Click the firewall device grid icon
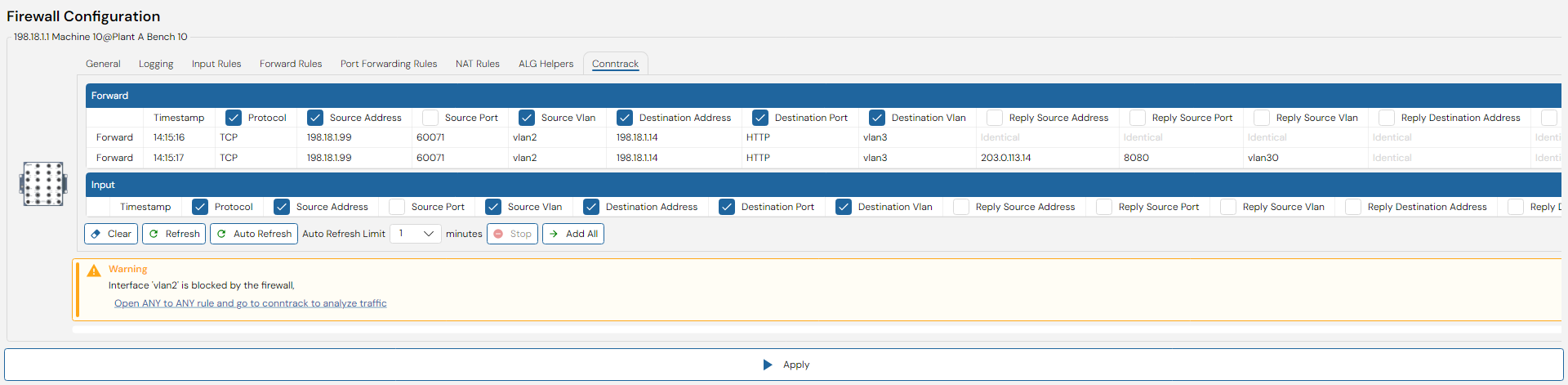This screenshot has width=1568, height=385. (x=43, y=184)
